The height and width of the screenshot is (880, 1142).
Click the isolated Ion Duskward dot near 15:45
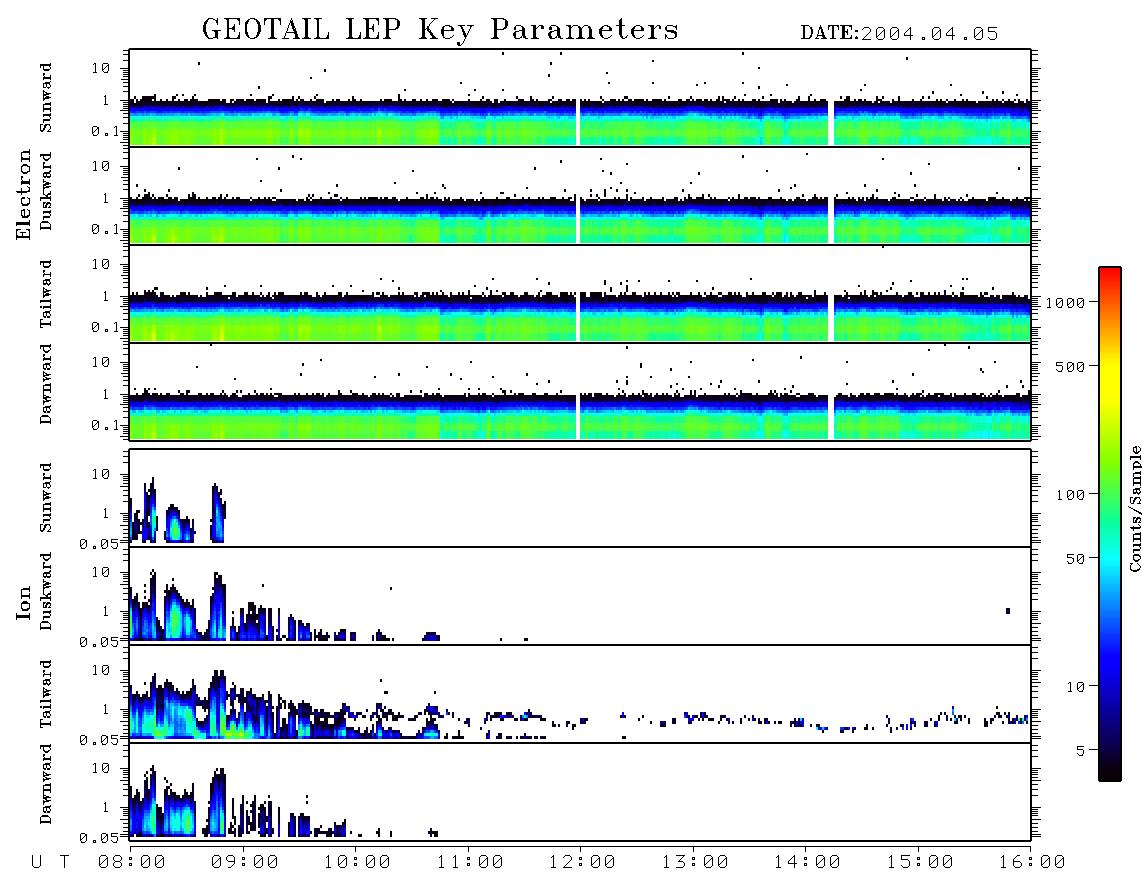1008,611
